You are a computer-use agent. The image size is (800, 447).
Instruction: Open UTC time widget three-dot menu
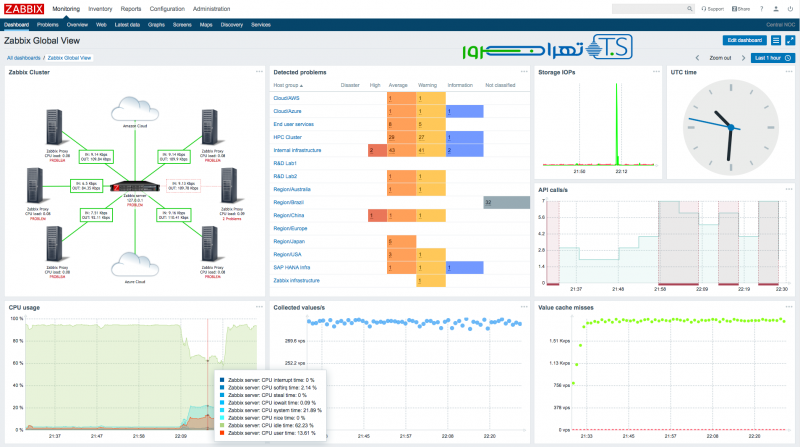click(786, 72)
